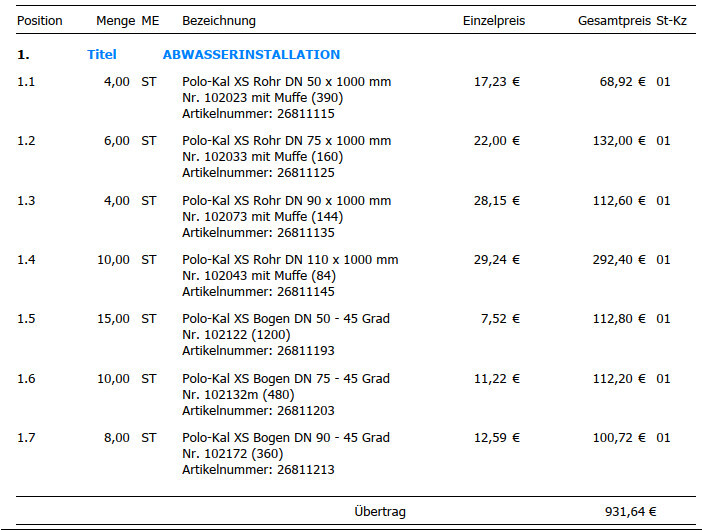The image size is (707, 530).
Task: Select the carry-over total 931,64 €
Action: coord(625,512)
